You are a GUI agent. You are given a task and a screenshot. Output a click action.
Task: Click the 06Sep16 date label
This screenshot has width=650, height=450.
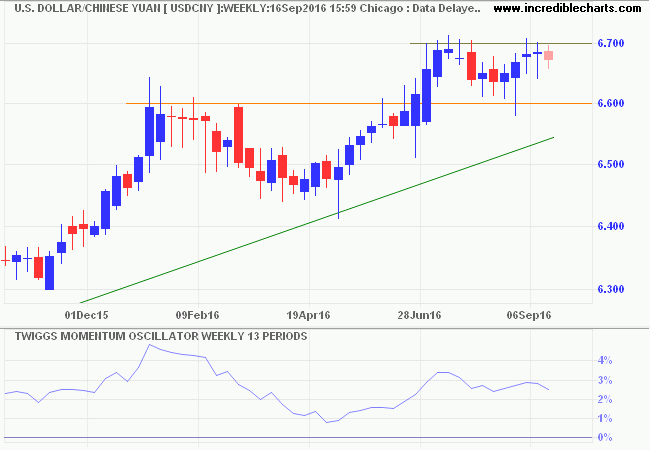(x=529, y=316)
